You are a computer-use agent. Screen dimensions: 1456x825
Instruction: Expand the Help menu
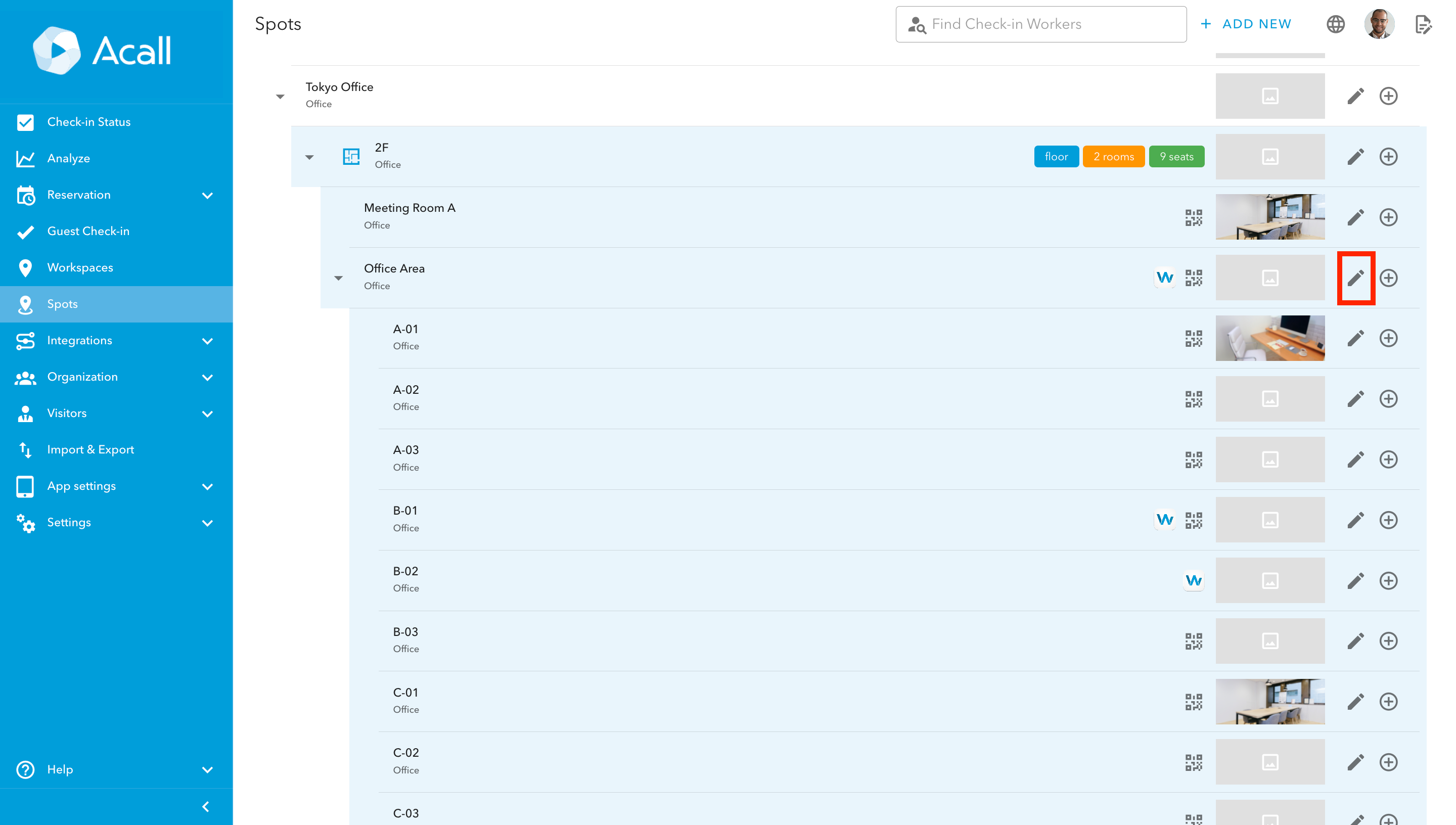pyautogui.click(x=207, y=770)
